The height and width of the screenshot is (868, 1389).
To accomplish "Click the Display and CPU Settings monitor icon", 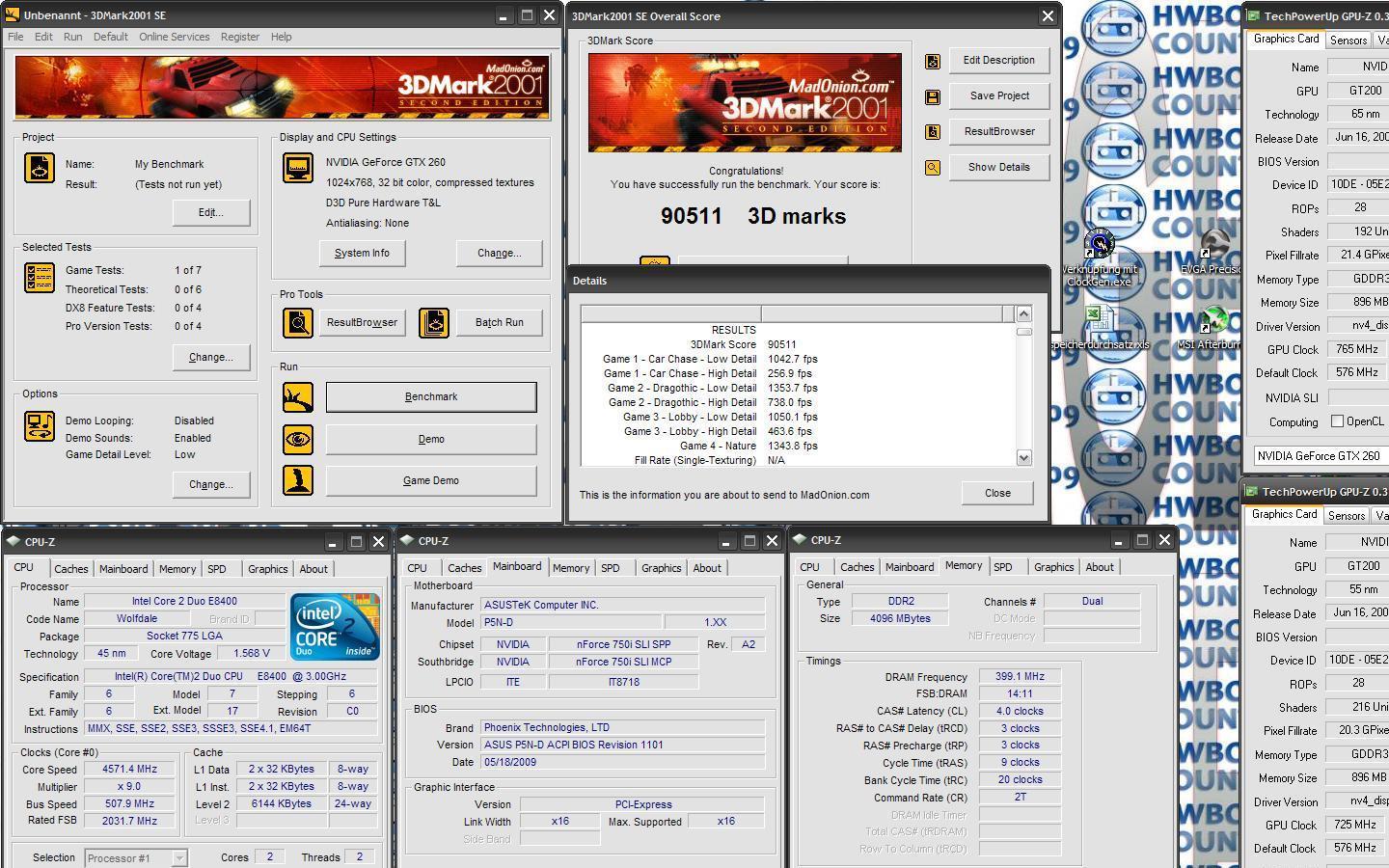I will 298,167.
